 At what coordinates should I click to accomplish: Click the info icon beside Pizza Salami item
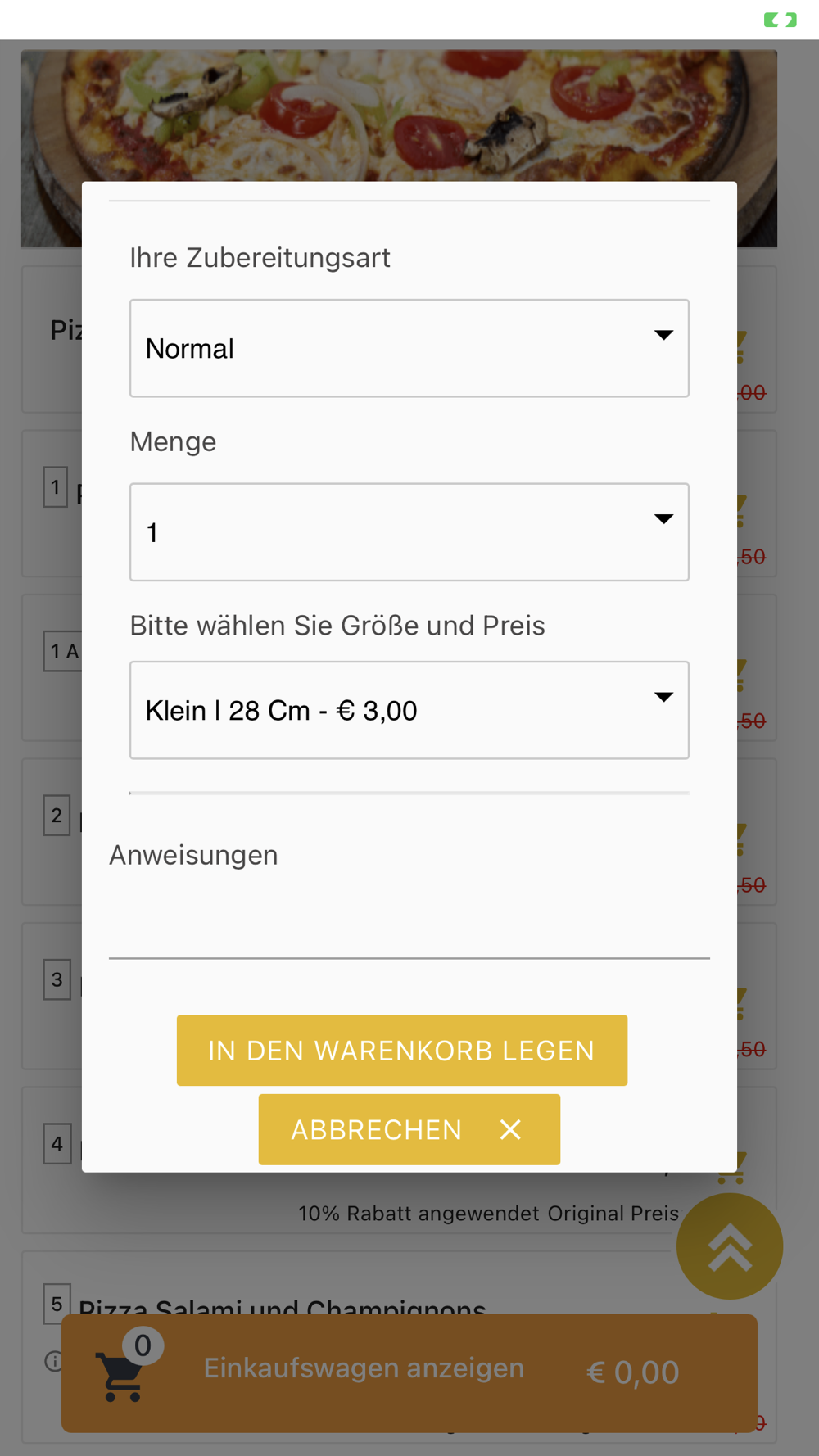pyautogui.click(x=53, y=1361)
